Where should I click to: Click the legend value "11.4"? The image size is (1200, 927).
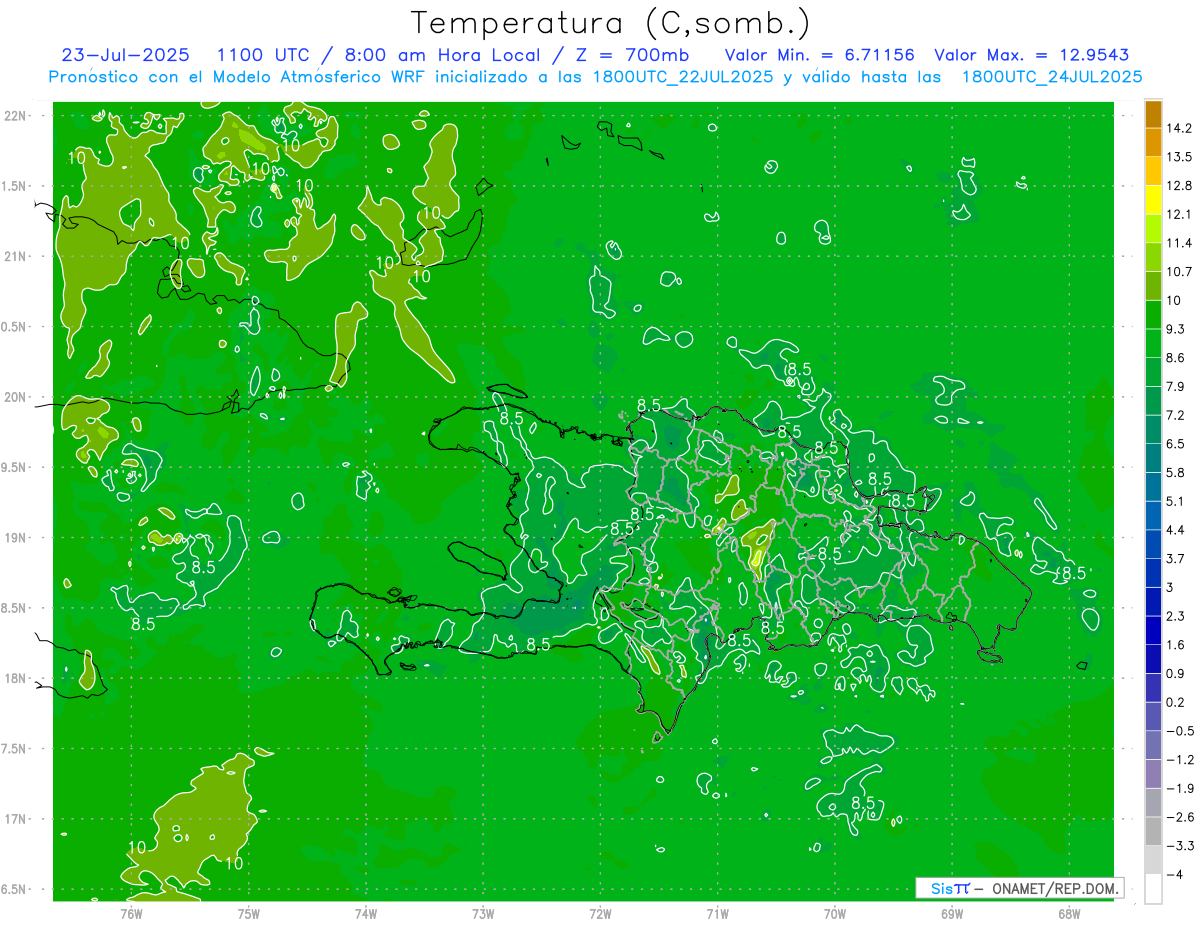click(x=1179, y=243)
